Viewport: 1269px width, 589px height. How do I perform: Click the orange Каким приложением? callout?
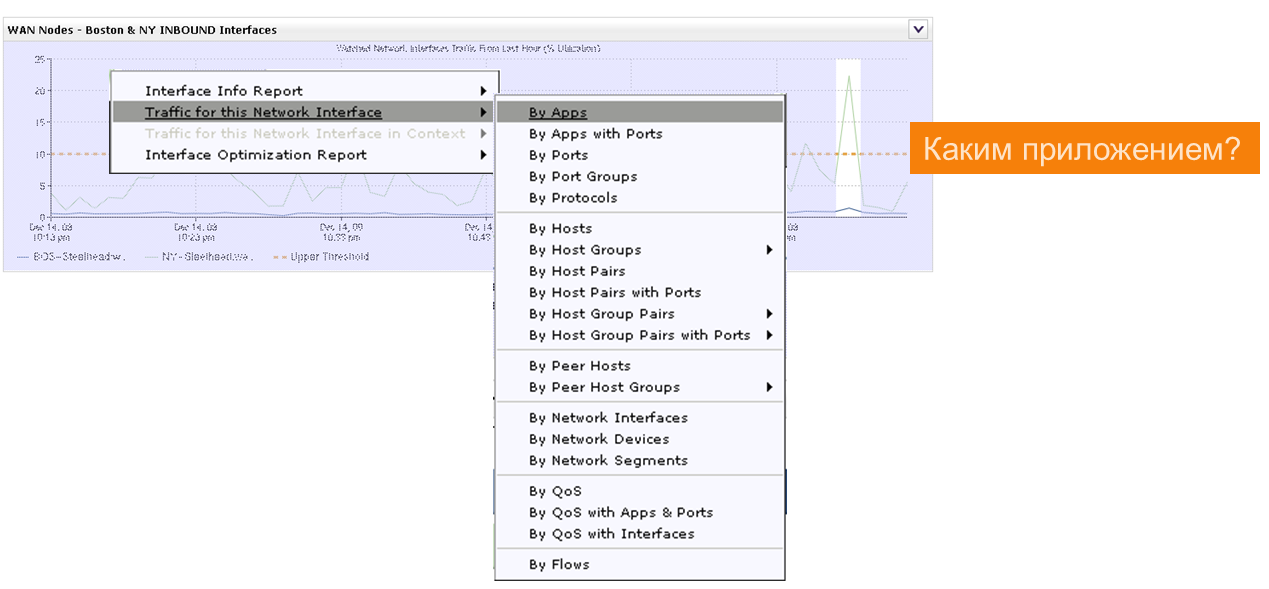[1084, 149]
